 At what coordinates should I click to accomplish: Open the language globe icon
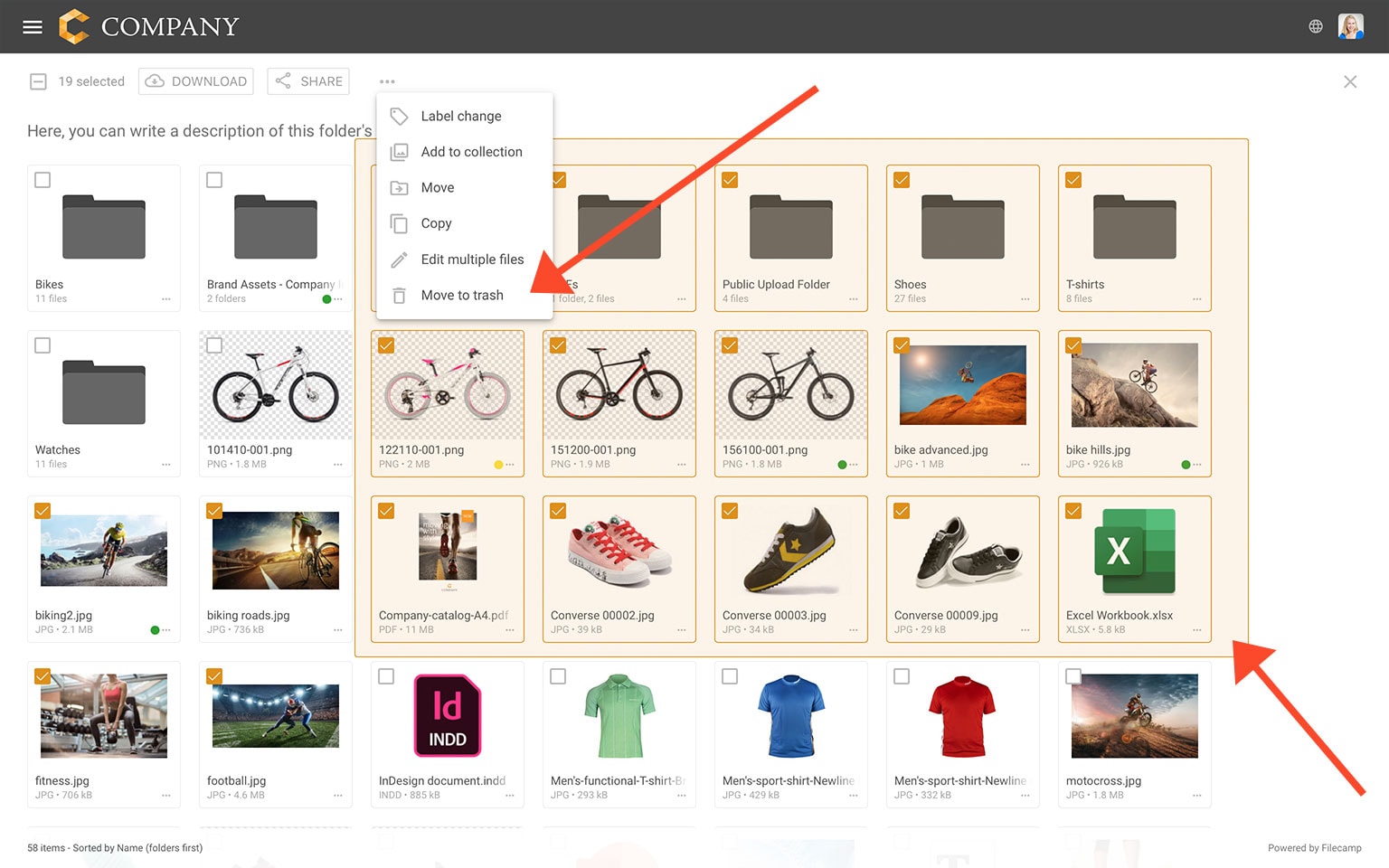click(x=1316, y=26)
